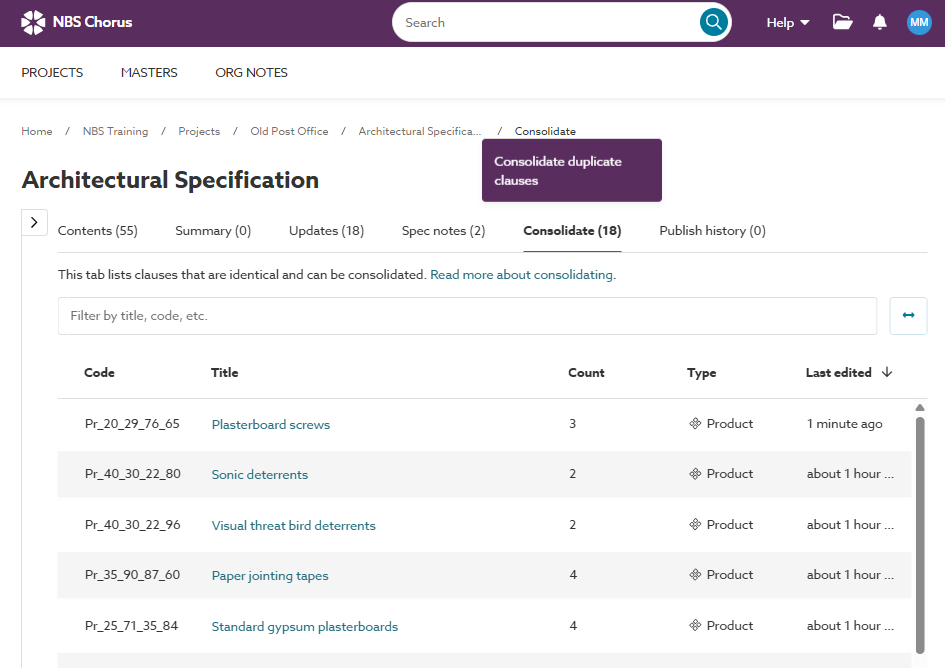945x668 pixels.
Task: Open the Sonic deterrents clause
Action: click(x=260, y=475)
